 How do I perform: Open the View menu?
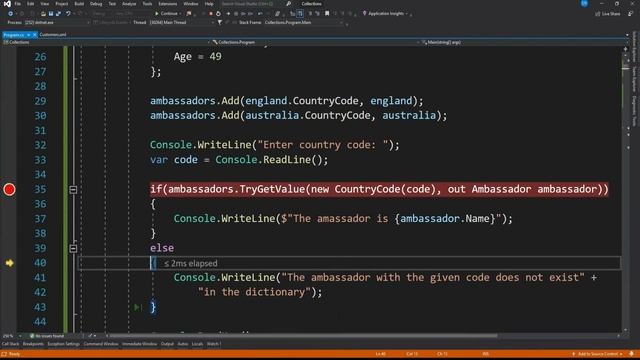point(44,4)
